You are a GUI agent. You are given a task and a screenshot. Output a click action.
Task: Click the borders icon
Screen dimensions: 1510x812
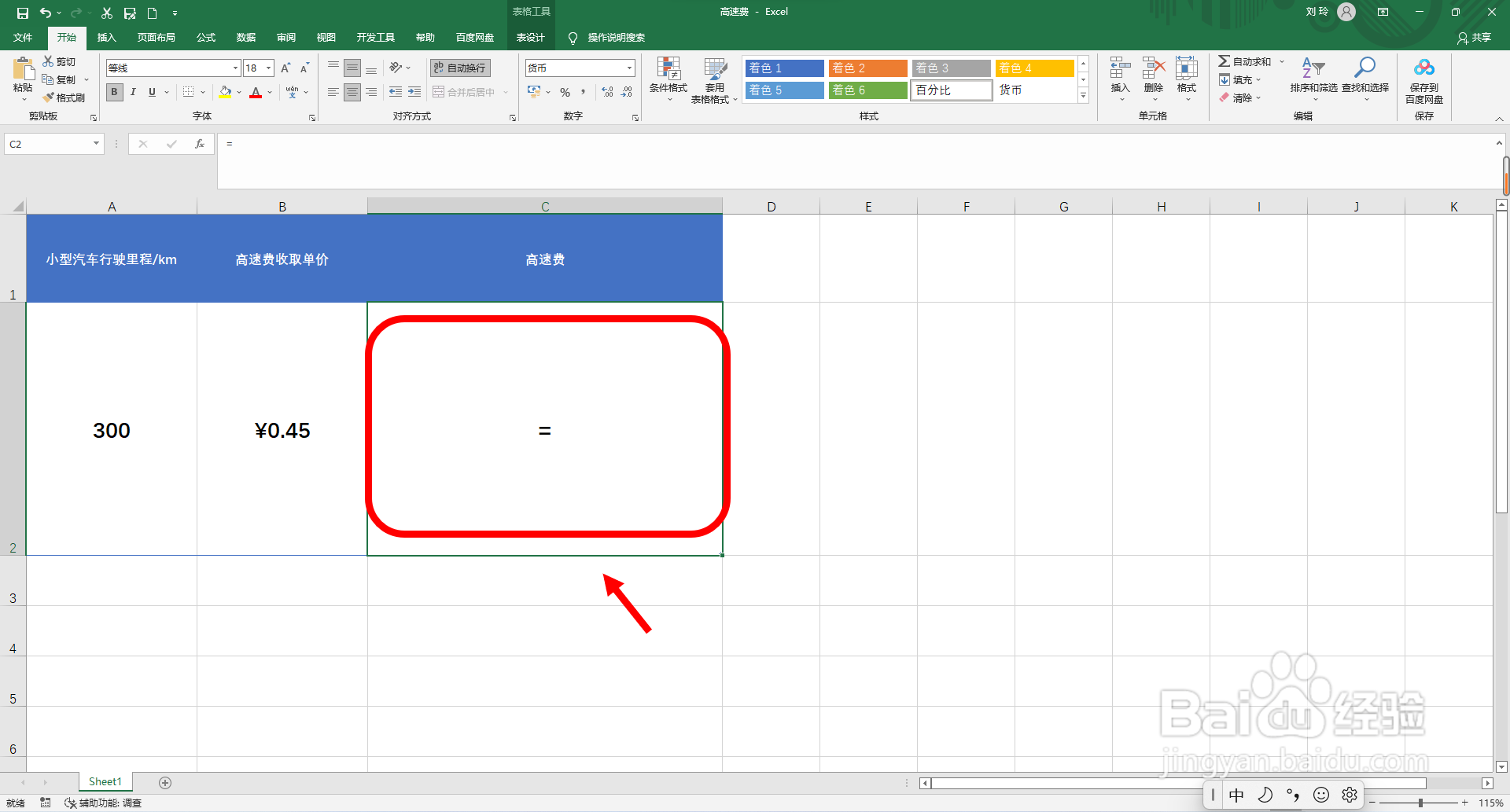coord(189,92)
